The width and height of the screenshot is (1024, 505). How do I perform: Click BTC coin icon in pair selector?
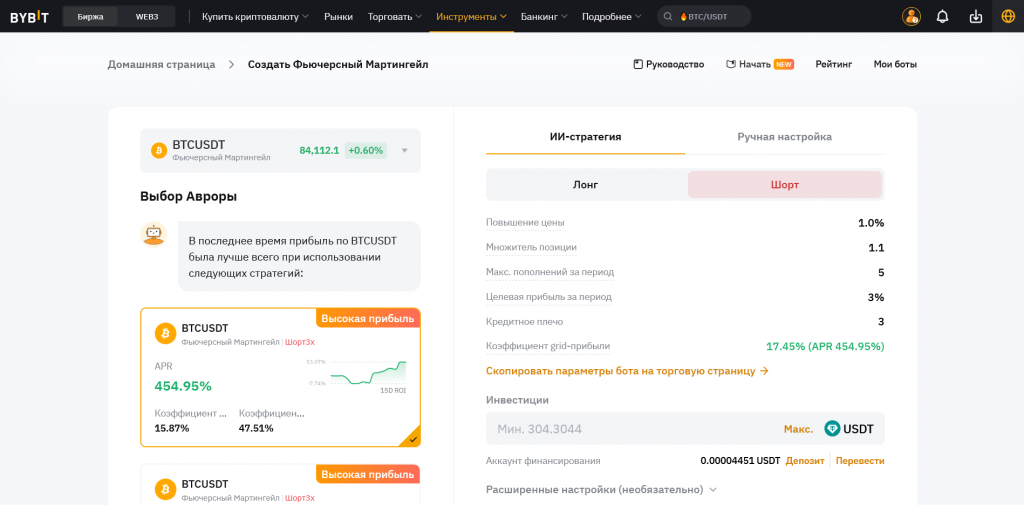point(159,151)
